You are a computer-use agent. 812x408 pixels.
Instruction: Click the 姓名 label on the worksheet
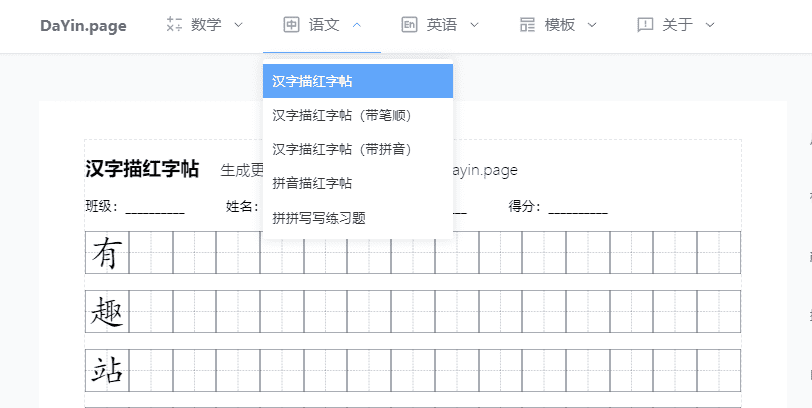tap(242, 207)
